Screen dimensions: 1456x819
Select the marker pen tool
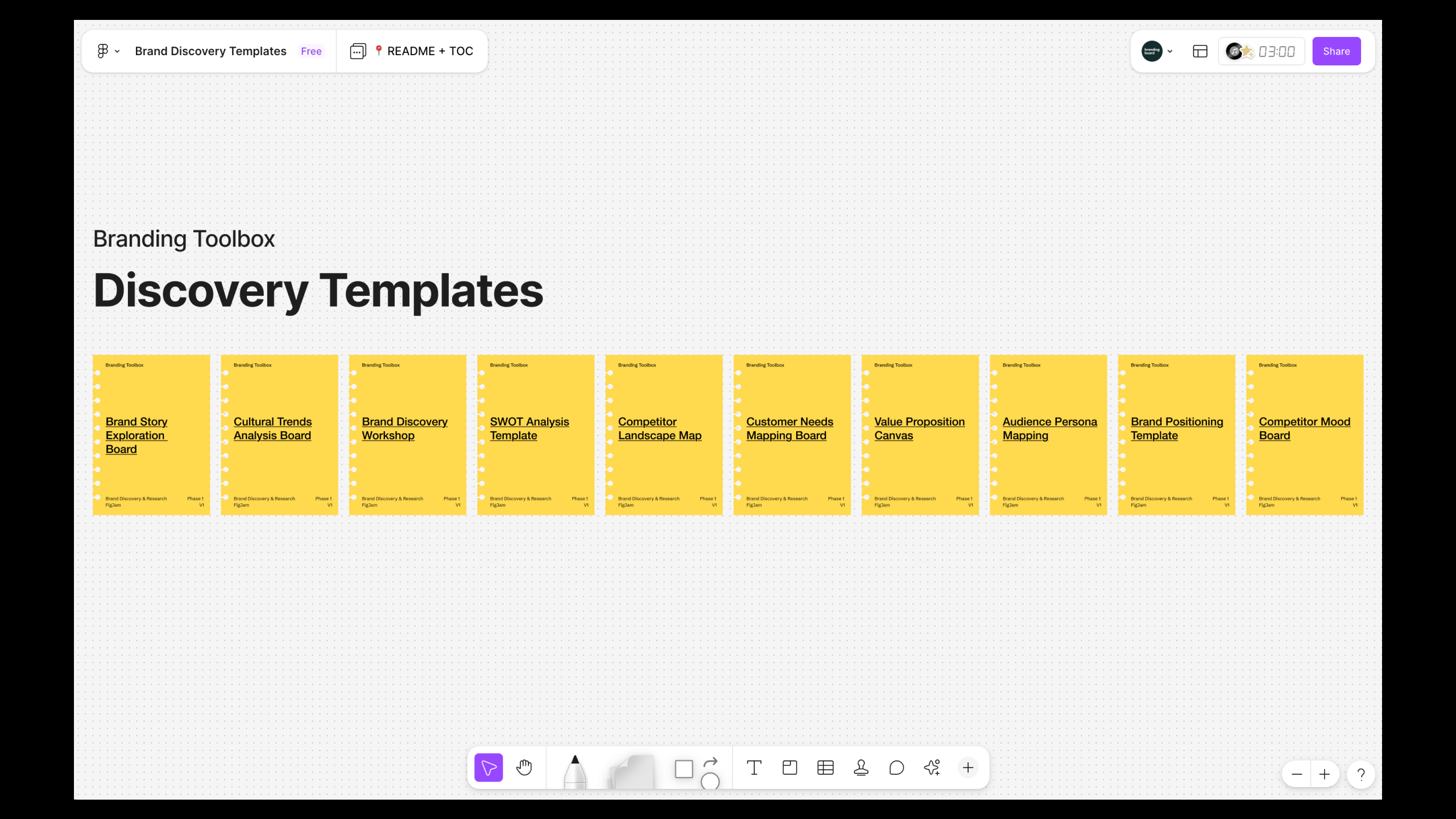click(575, 771)
